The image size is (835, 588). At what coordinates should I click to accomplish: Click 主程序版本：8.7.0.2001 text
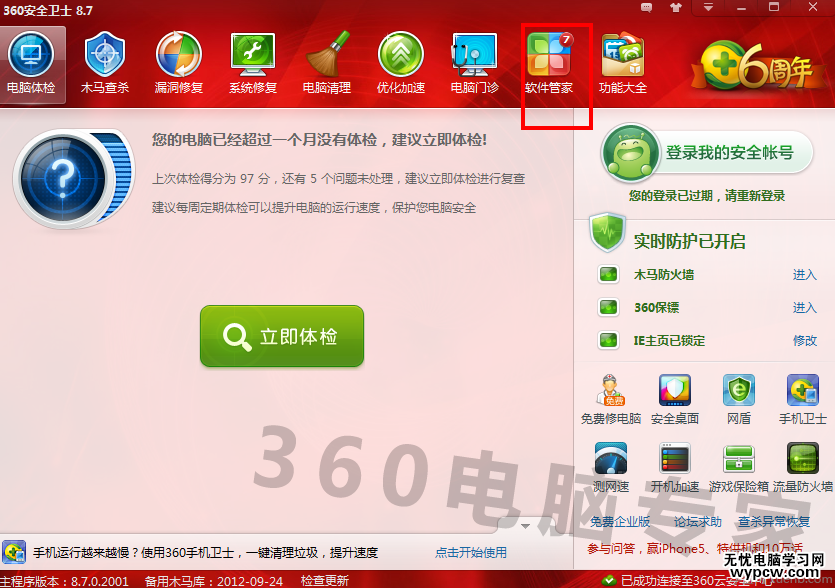tap(64, 581)
